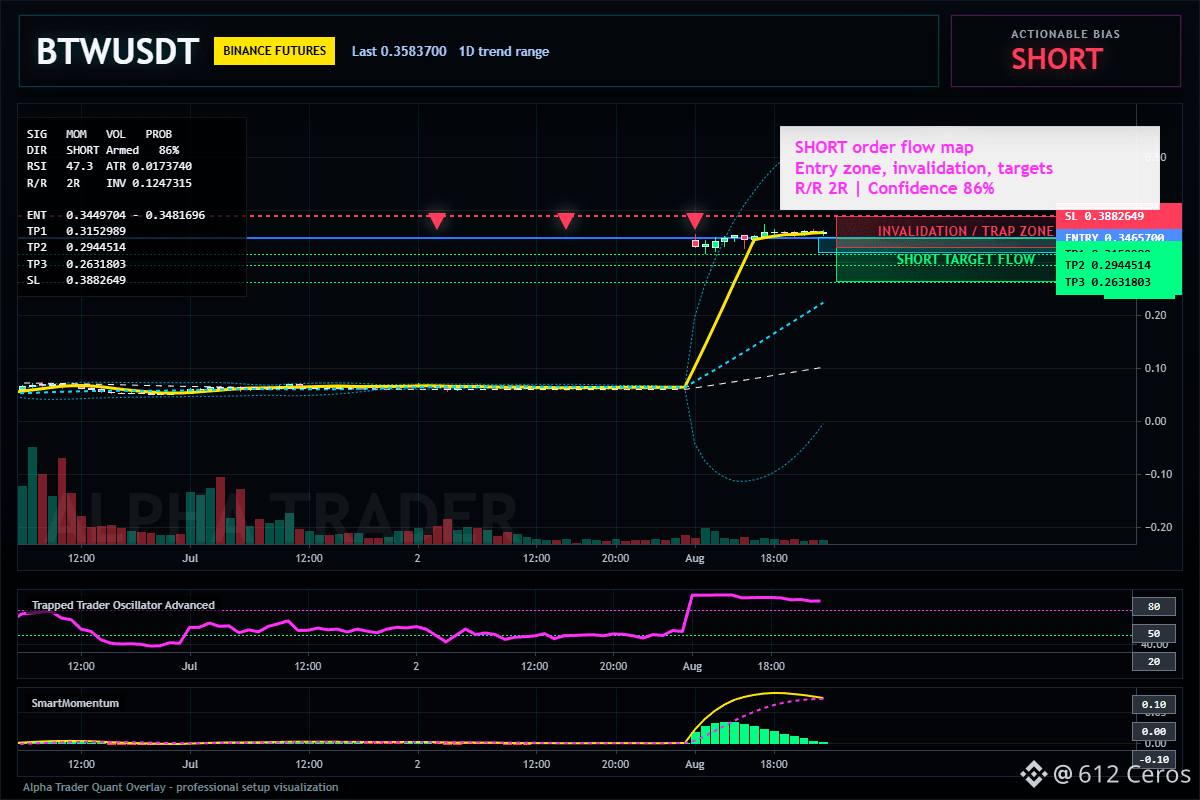Image resolution: width=1200 pixels, height=800 pixels.
Task: Click the PROB 86% value in stats panel
Action: 168,149
